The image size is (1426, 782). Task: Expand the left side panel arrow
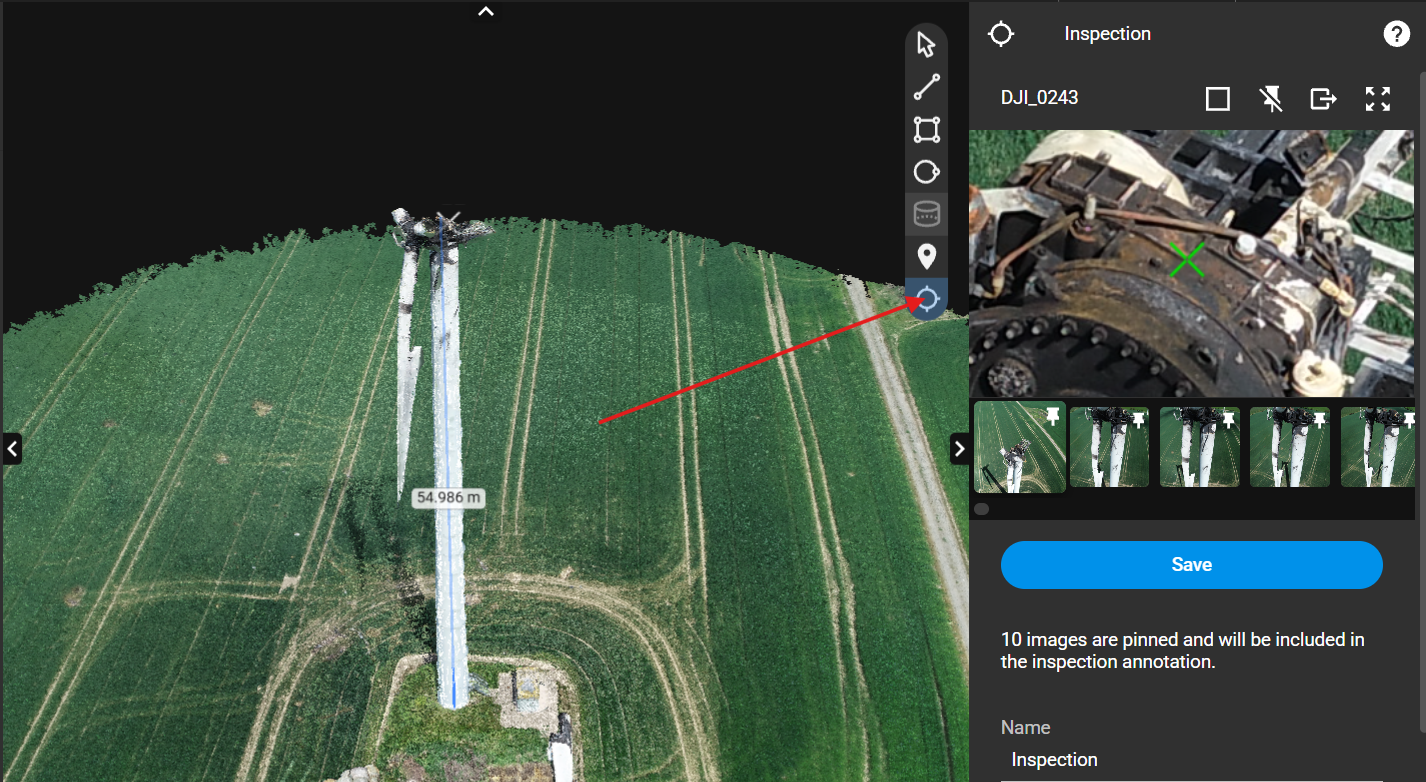(12, 449)
